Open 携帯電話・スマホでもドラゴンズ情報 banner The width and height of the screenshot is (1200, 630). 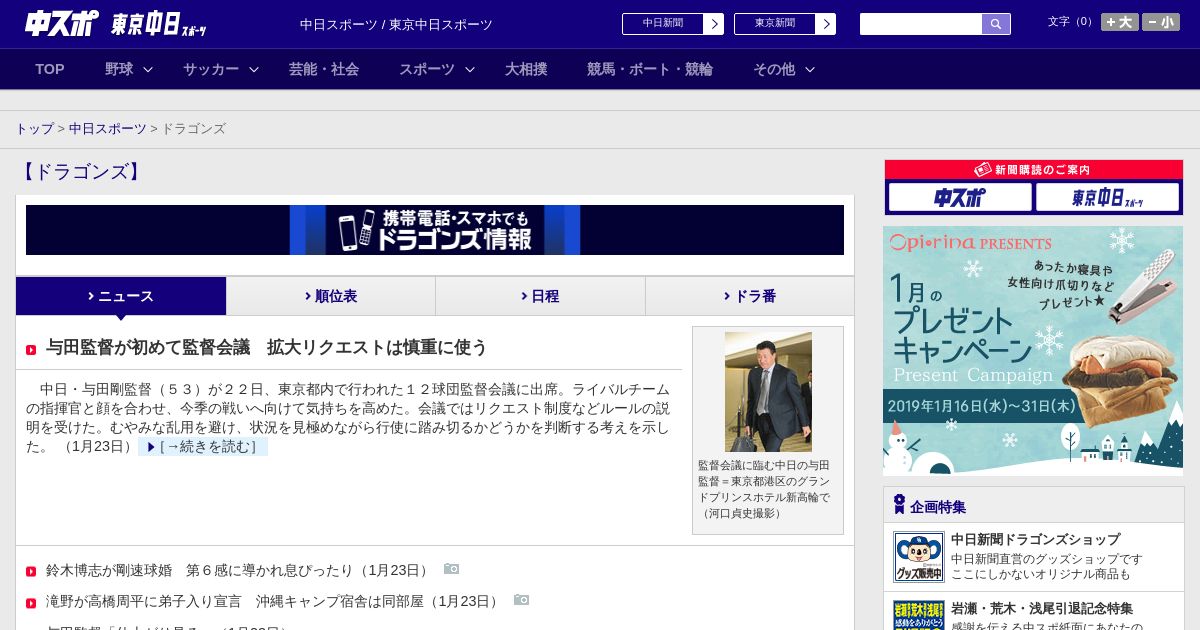pyautogui.click(x=435, y=230)
